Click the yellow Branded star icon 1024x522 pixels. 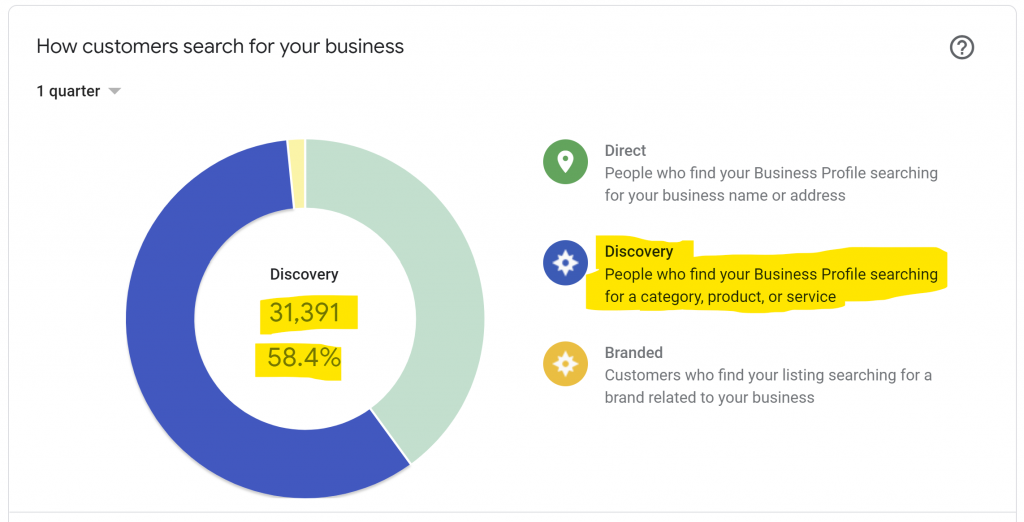565,364
